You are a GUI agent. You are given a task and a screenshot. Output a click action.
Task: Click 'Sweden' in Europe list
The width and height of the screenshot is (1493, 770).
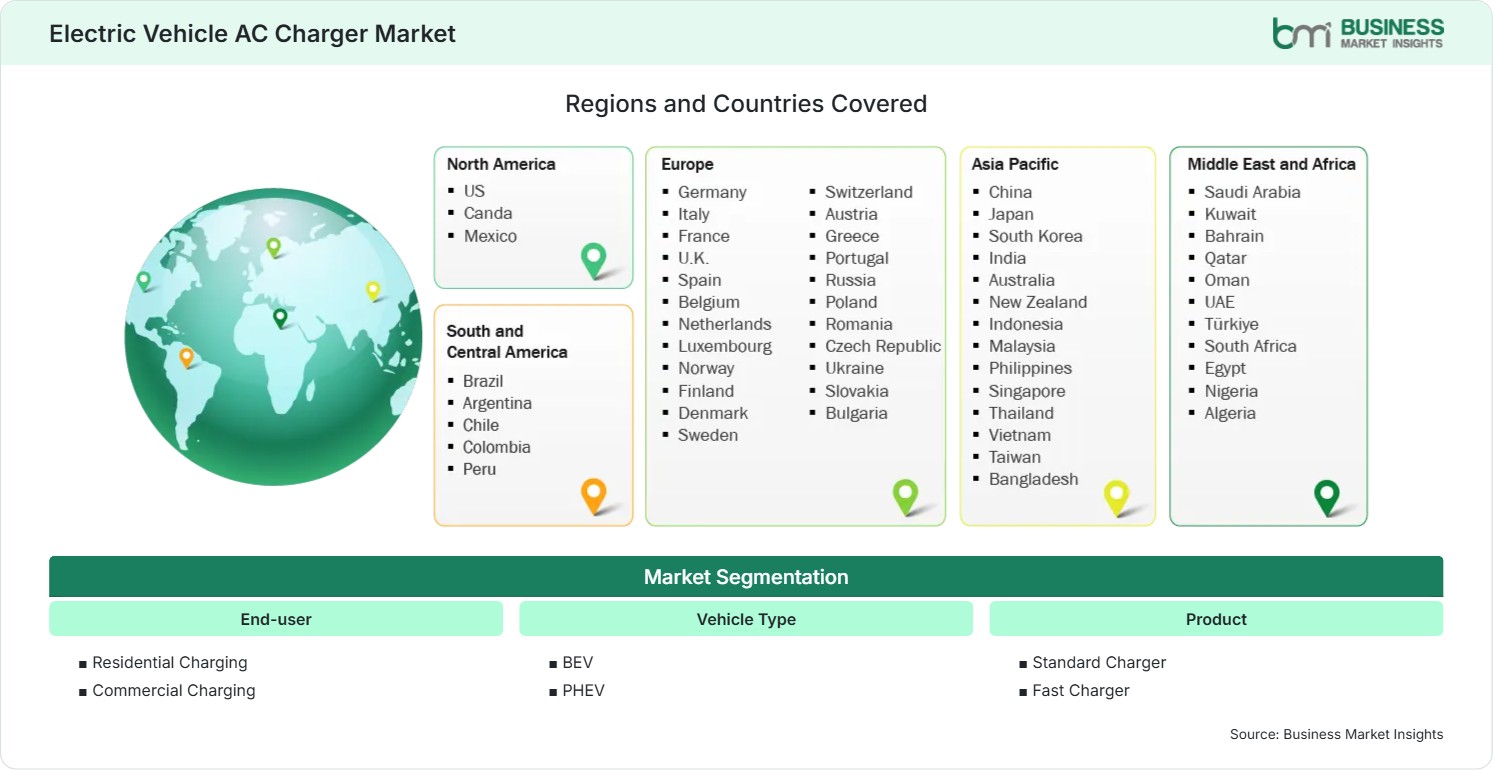[708, 435]
